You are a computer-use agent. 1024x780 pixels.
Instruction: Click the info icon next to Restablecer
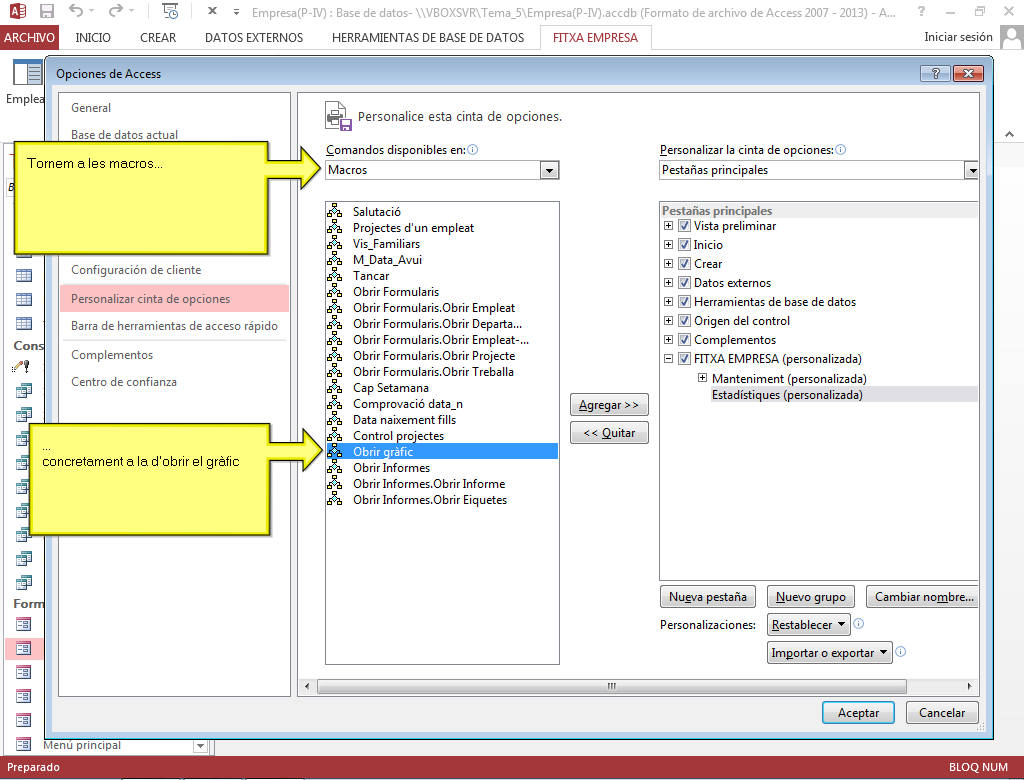[x=859, y=624]
